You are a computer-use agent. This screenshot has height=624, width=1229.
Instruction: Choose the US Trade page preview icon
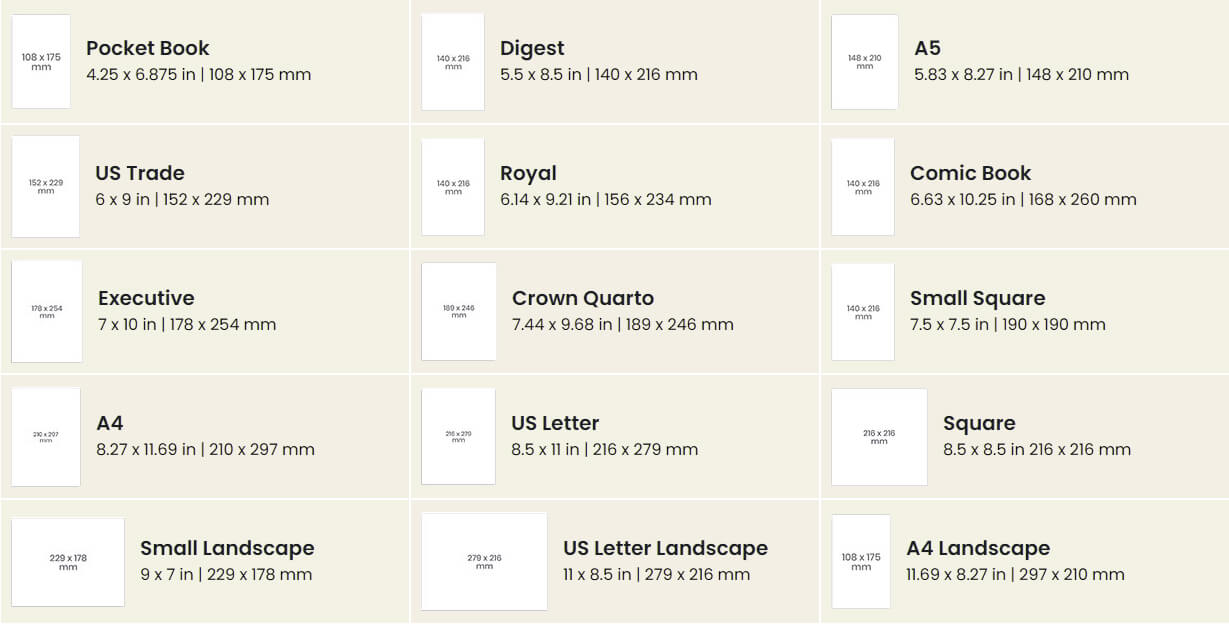[x=45, y=186]
